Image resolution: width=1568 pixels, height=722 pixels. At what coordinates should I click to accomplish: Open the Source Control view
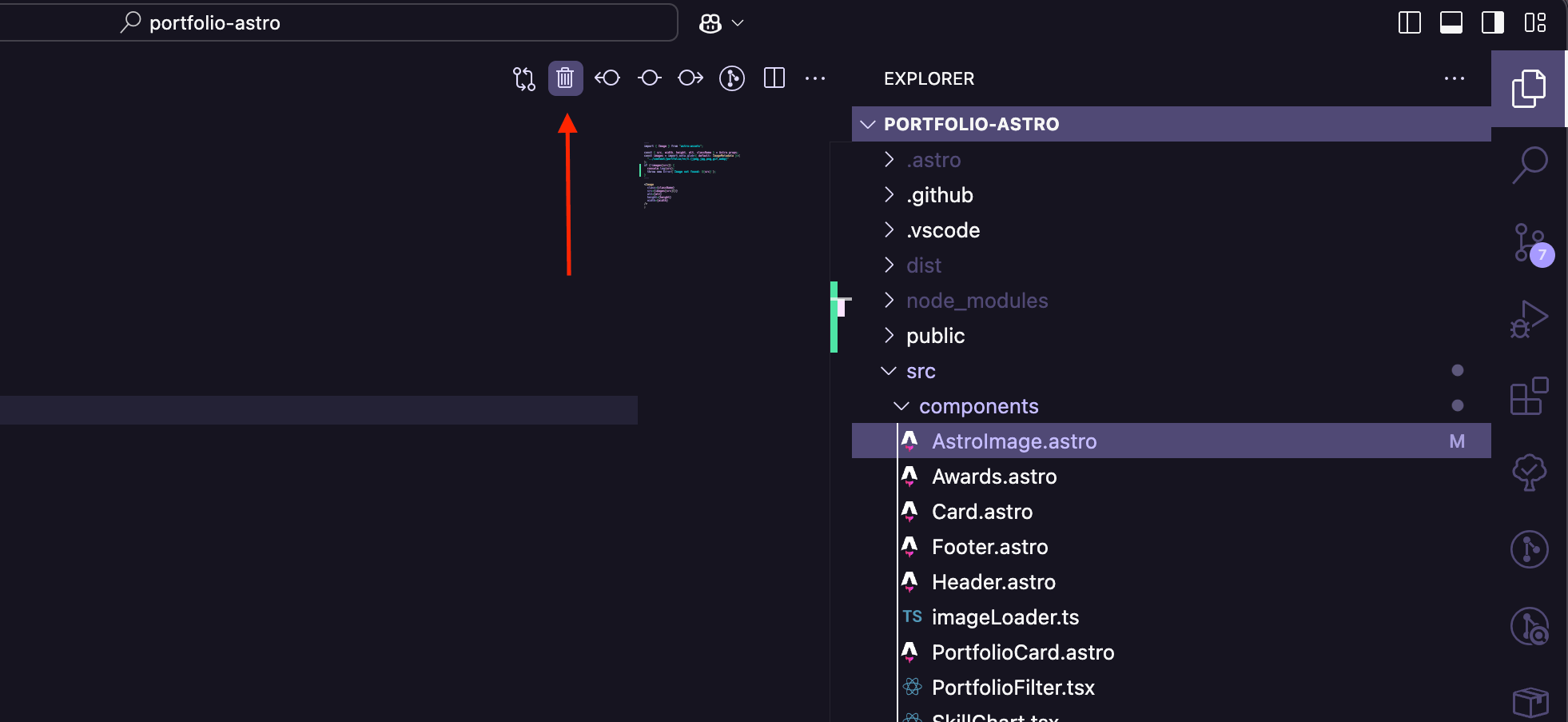1530,243
